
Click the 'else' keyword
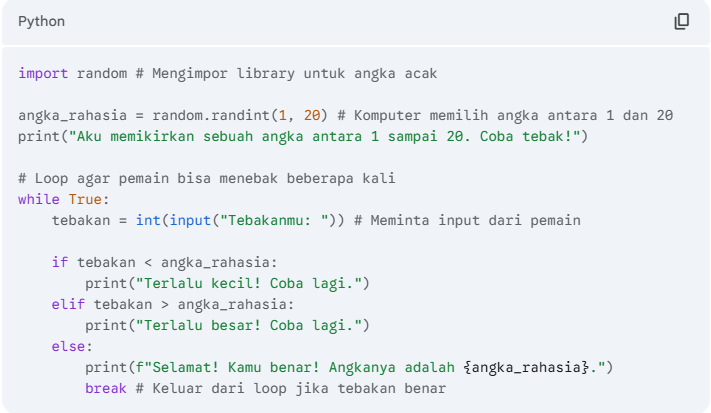point(68,346)
